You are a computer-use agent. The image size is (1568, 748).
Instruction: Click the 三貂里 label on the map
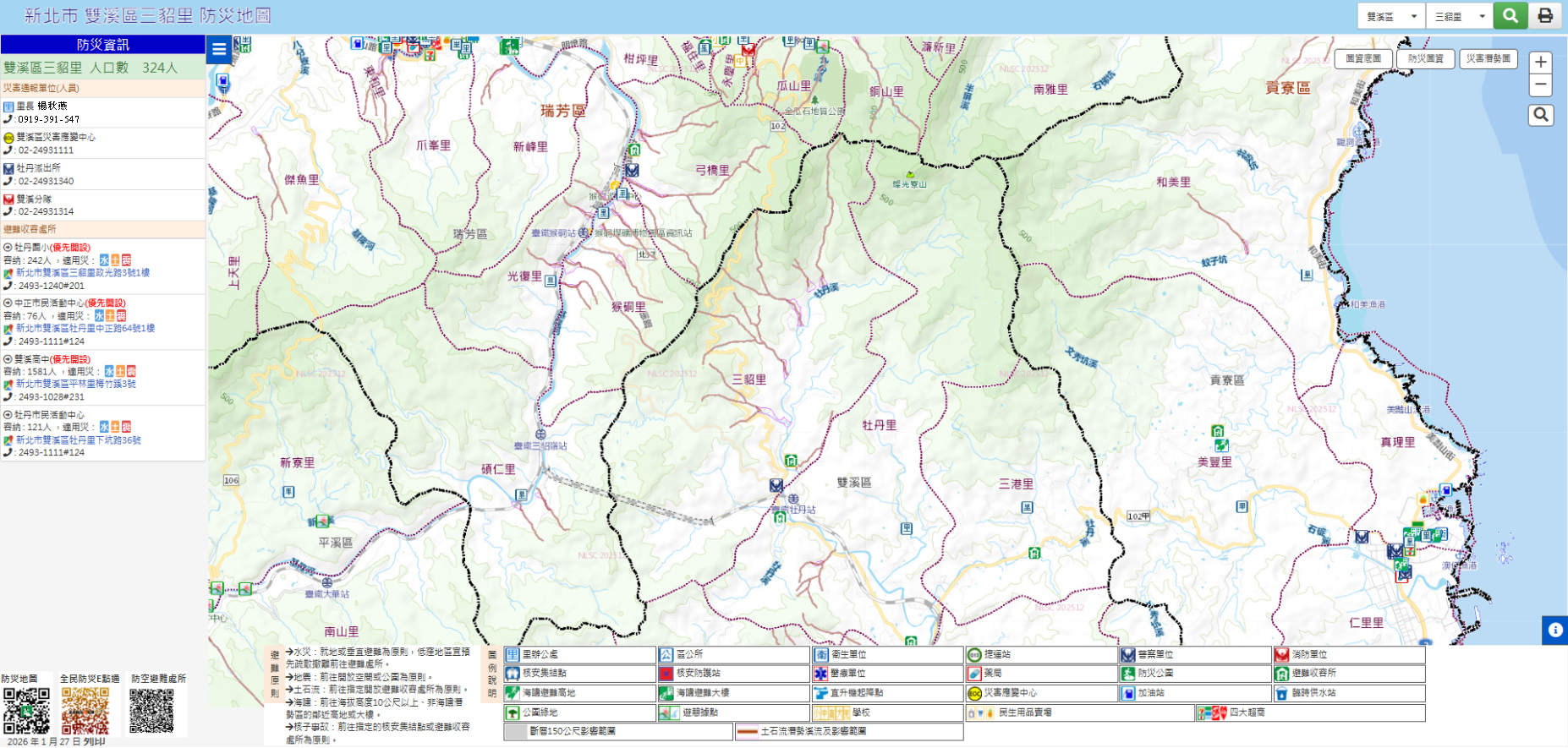pos(749,380)
